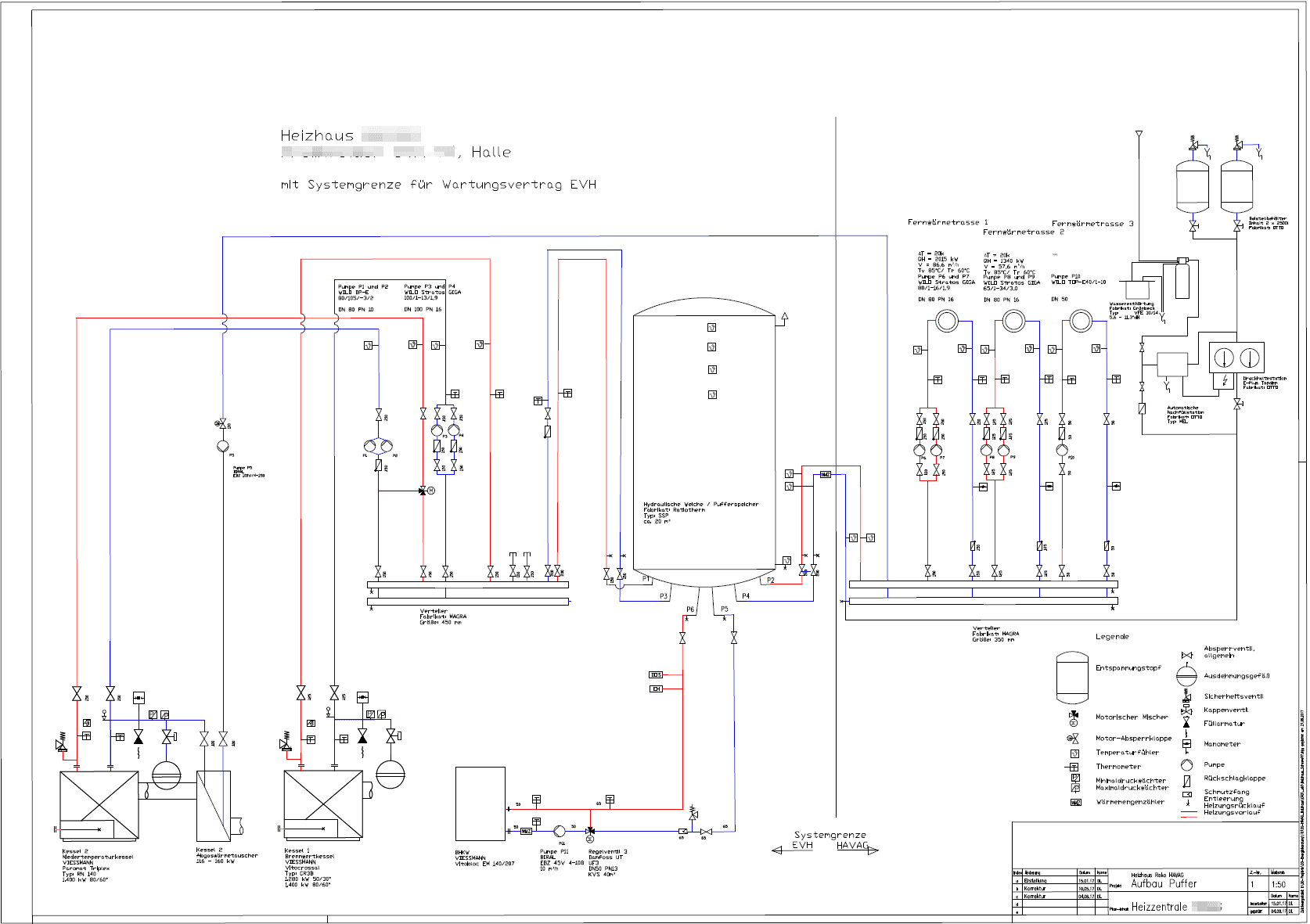Click the Kessel 1 Brennwertkessel boiler symbol
The image size is (1310, 924).
click(323, 805)
